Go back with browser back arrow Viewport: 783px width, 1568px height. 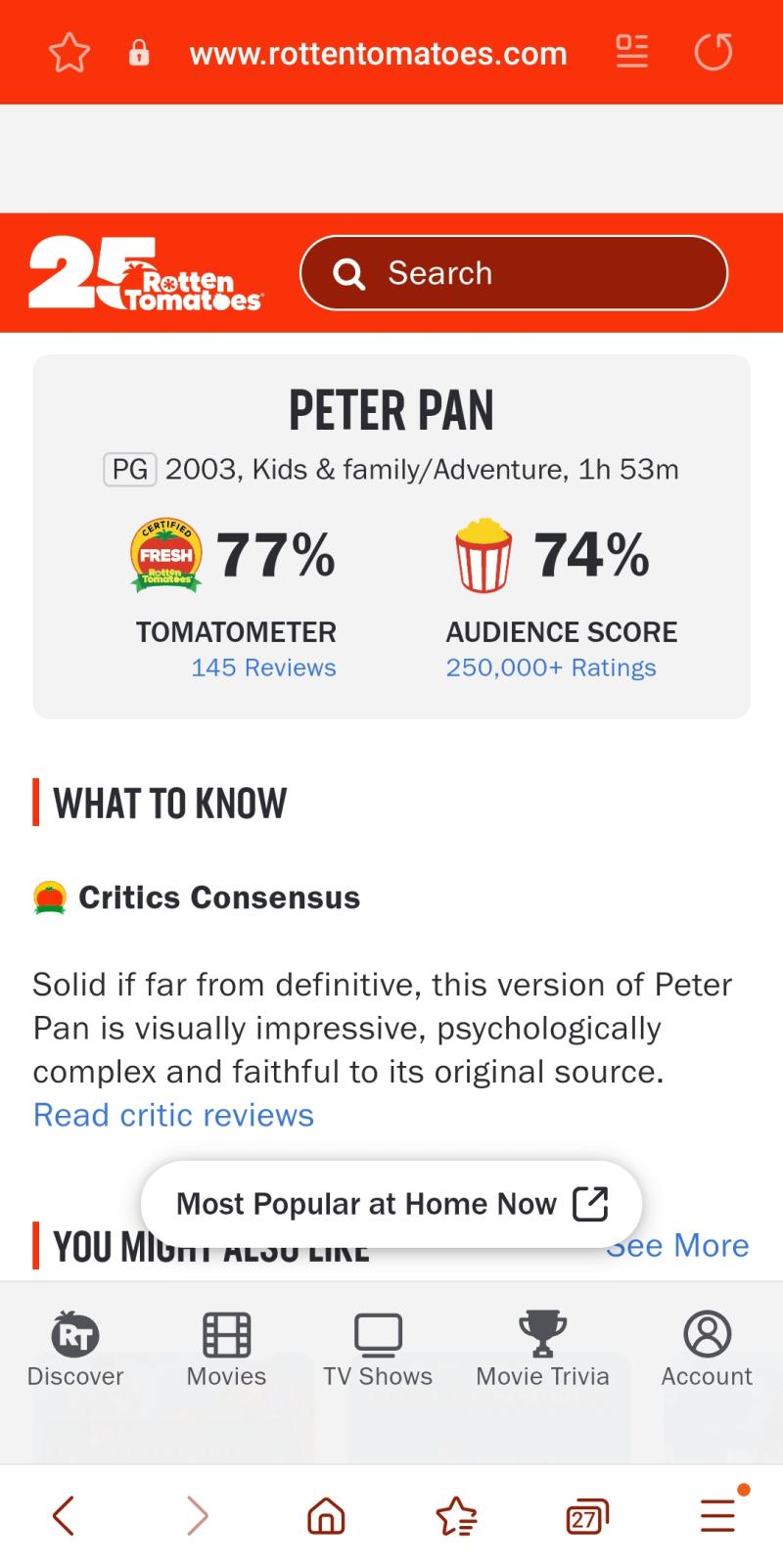[x=64, y=1515]
